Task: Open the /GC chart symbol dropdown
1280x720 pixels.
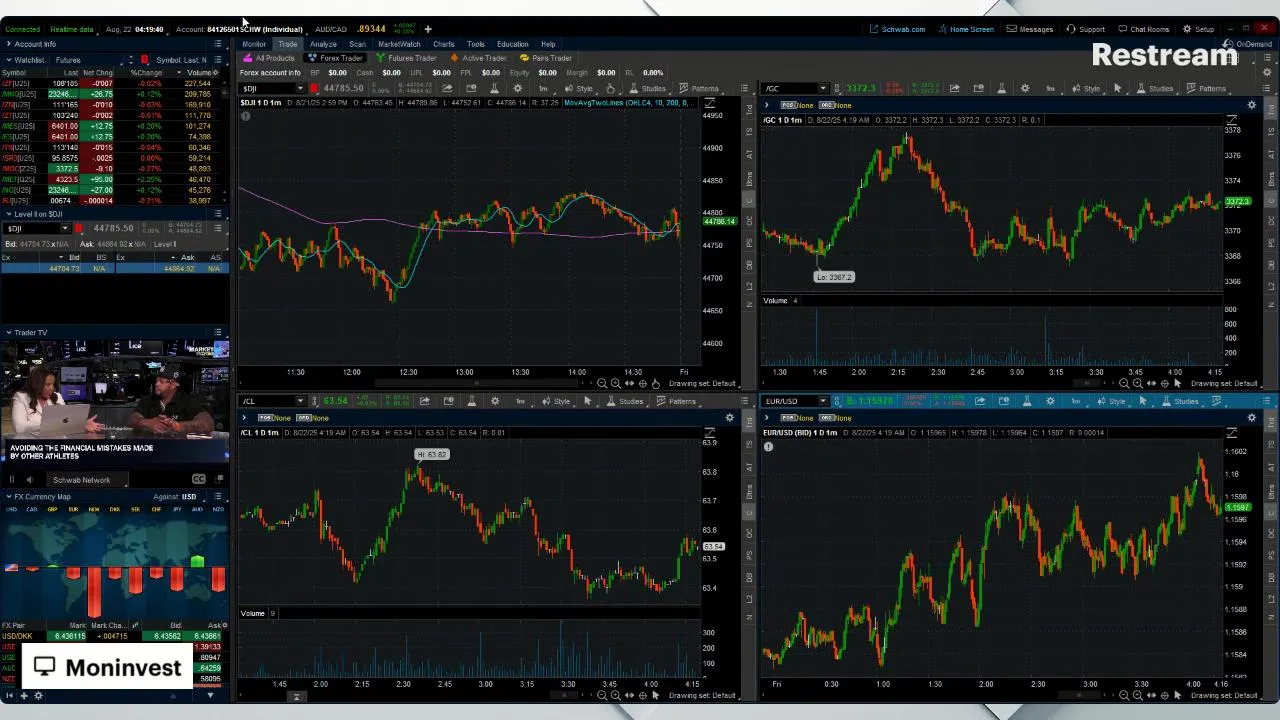Action: (x=822, y=89)
